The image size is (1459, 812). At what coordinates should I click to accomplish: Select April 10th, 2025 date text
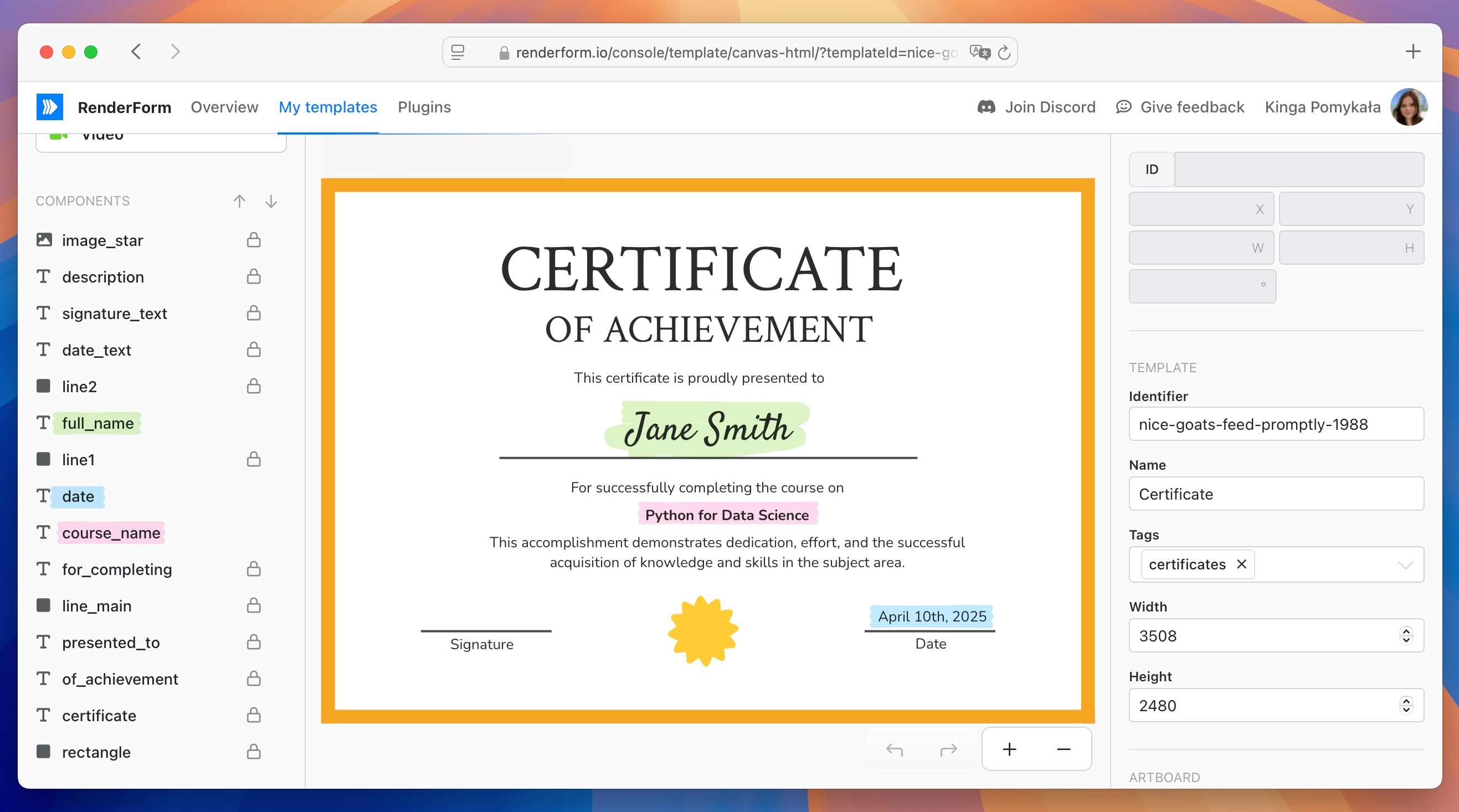932,616
